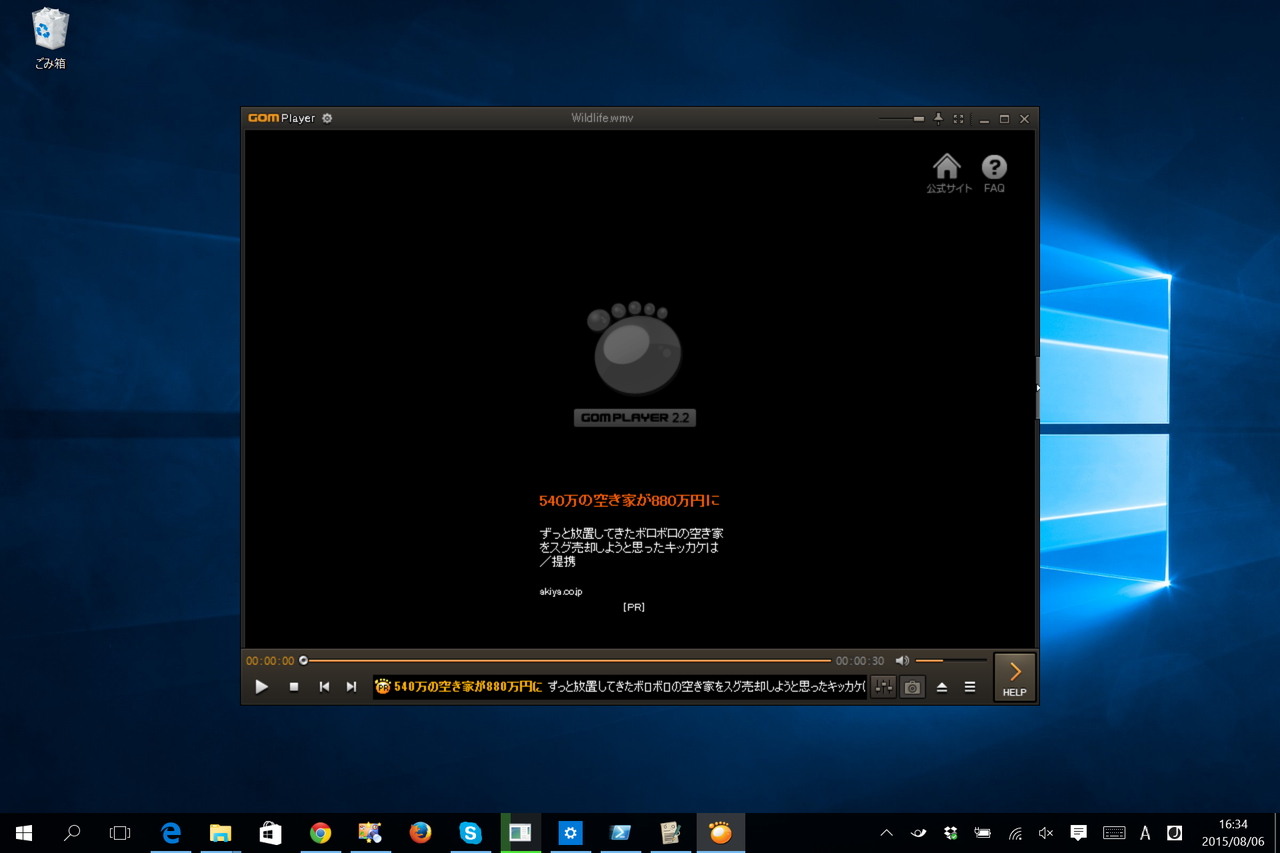Viewport: 1280px width, 853px height.
Task: Click the total time display 00:00:30
Action: click(x=860, y=661)
